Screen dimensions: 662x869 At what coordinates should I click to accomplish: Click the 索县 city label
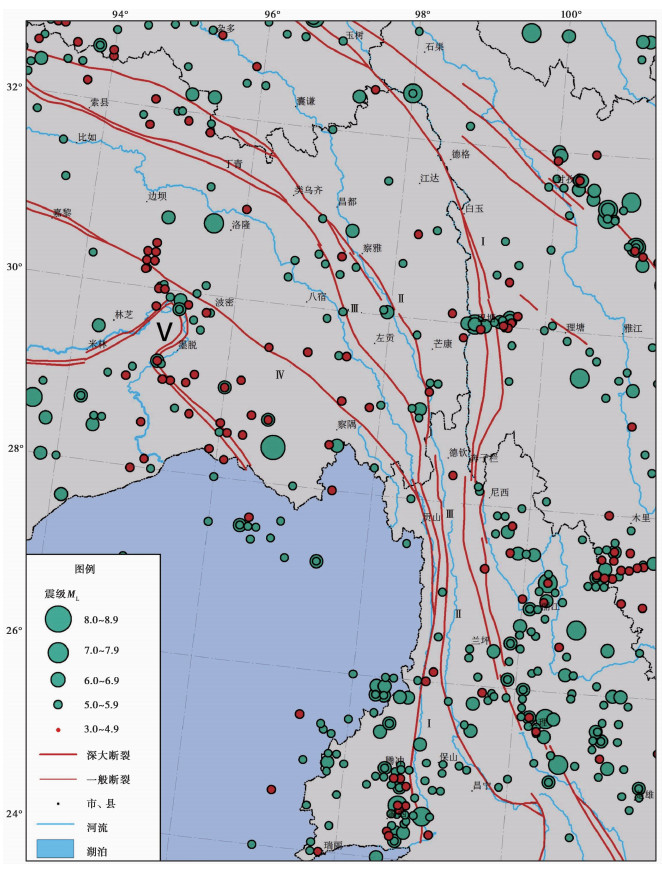coord(100,102)
